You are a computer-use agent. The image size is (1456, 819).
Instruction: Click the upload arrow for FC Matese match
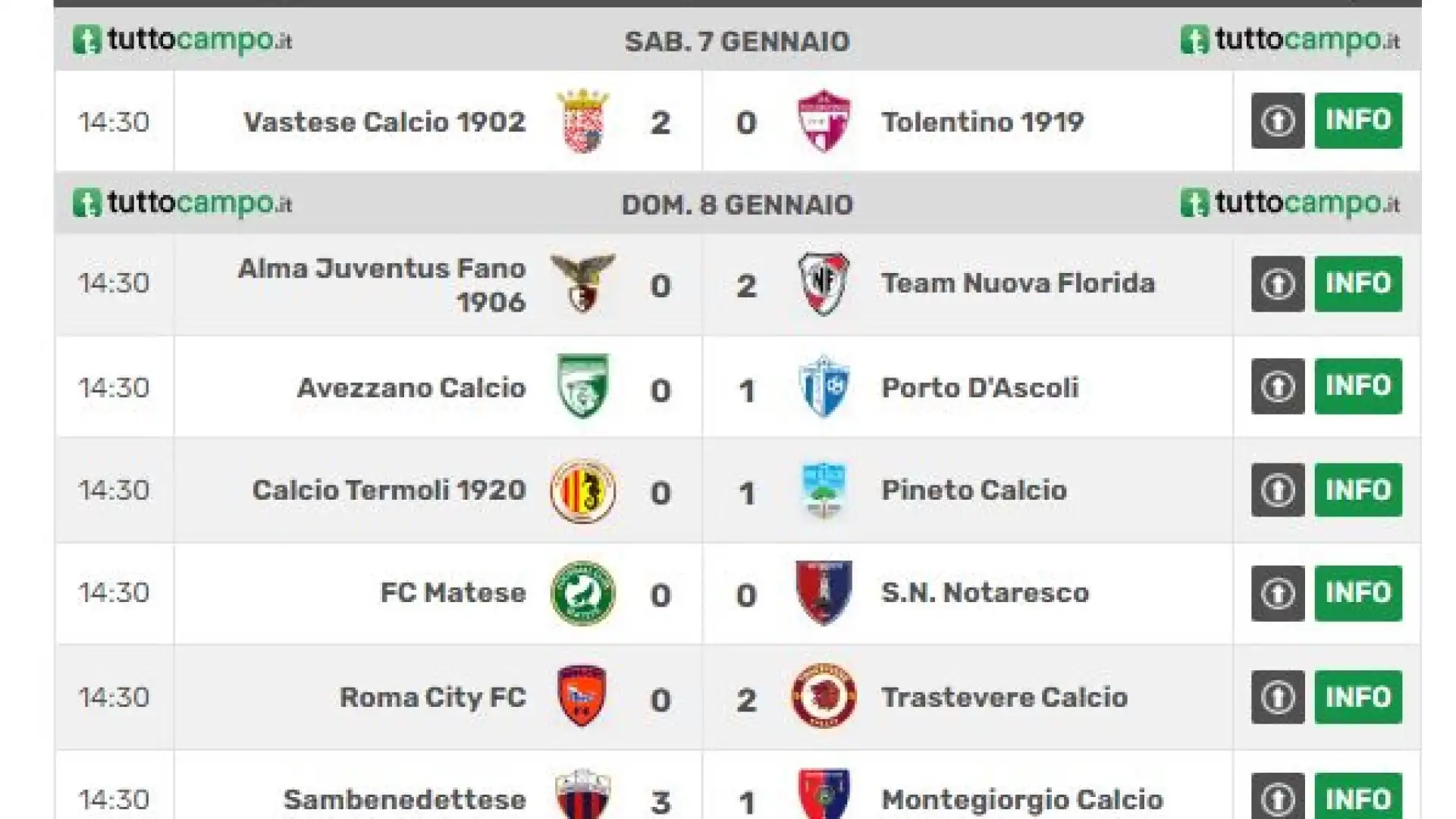pyautogui.click(x=1278, y=593)
